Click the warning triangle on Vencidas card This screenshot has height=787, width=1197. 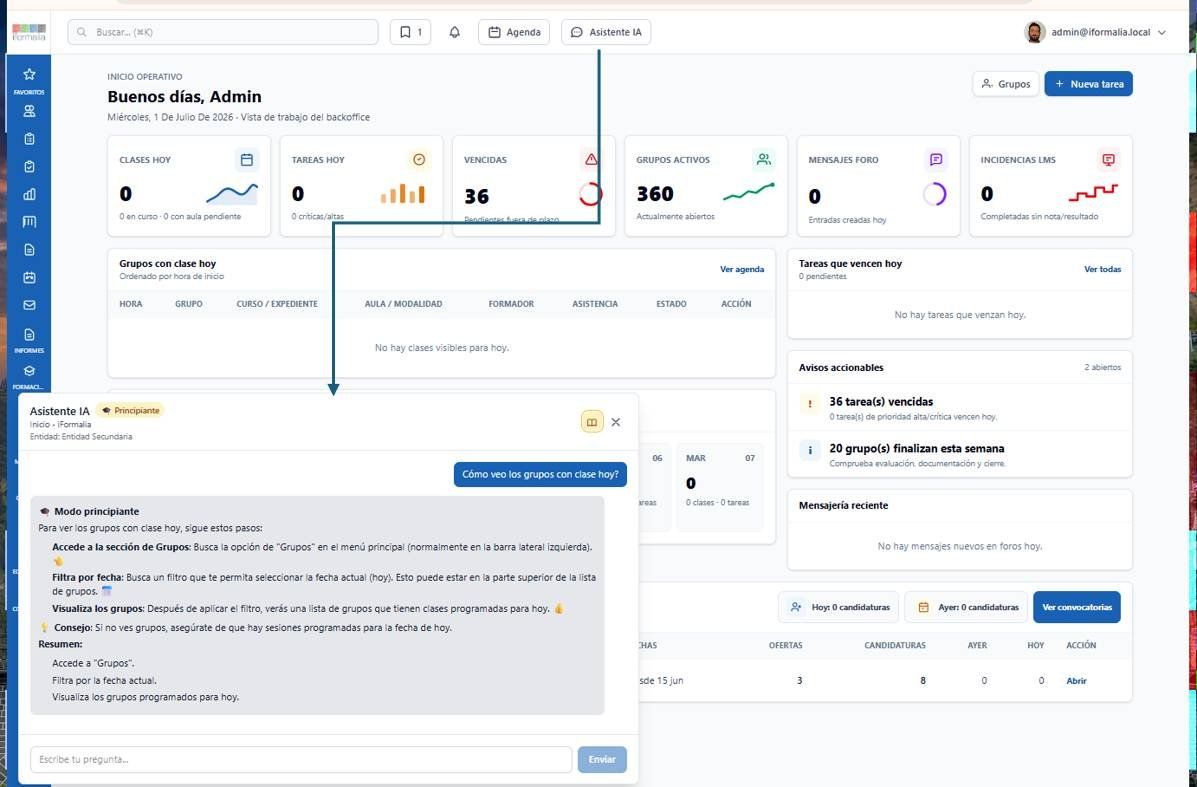591,160
